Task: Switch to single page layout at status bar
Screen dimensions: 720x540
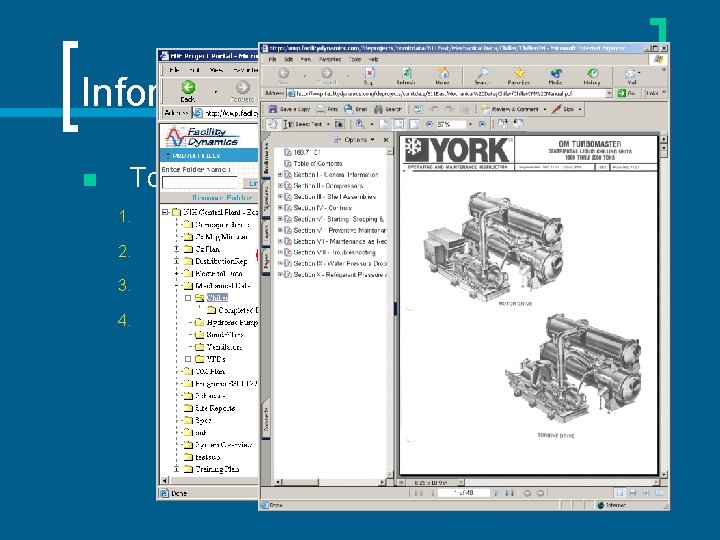Action: coord(619,493)
